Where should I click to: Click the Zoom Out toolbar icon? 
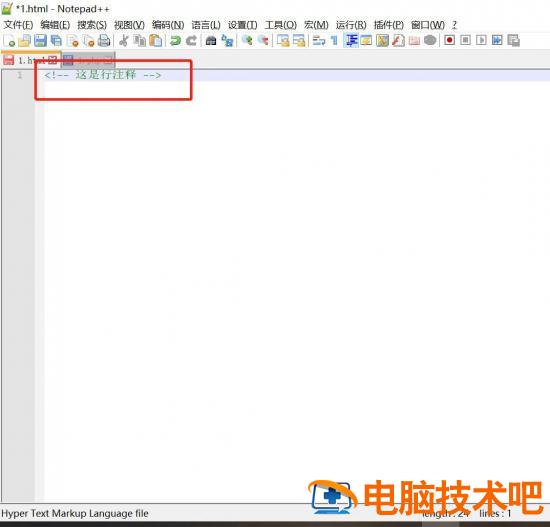[263, 41]
